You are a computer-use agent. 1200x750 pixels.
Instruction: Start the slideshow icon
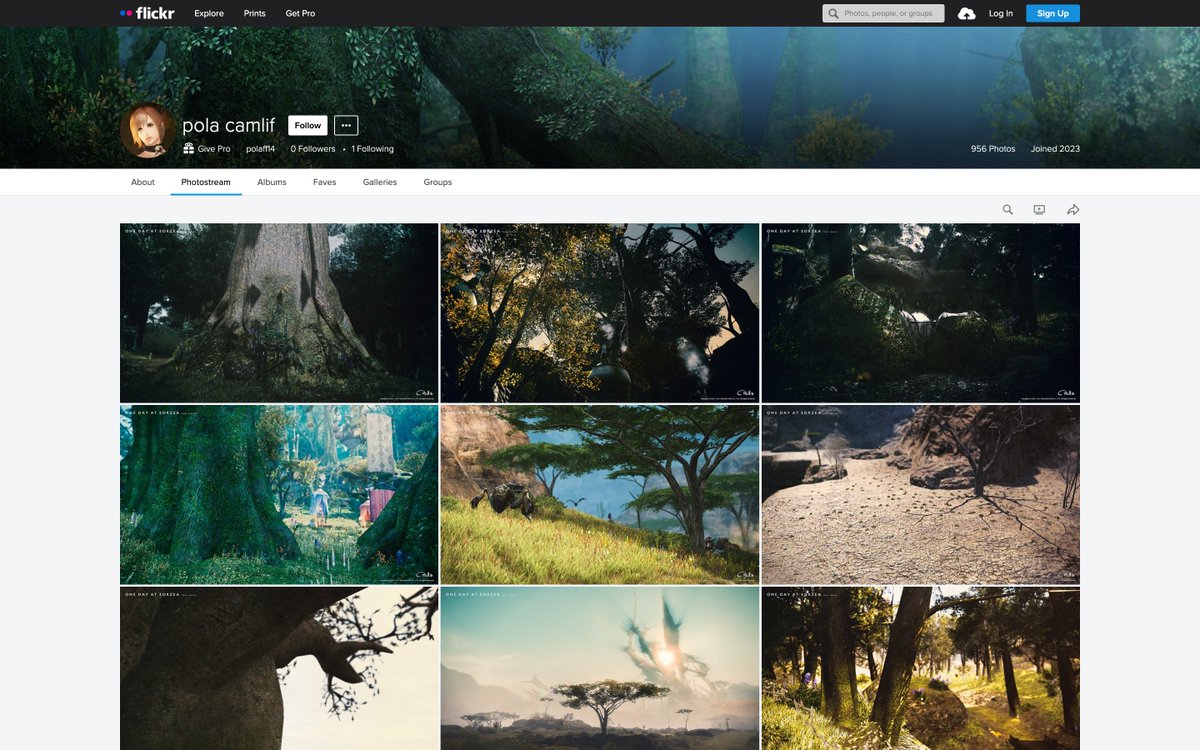(1039, 210)
